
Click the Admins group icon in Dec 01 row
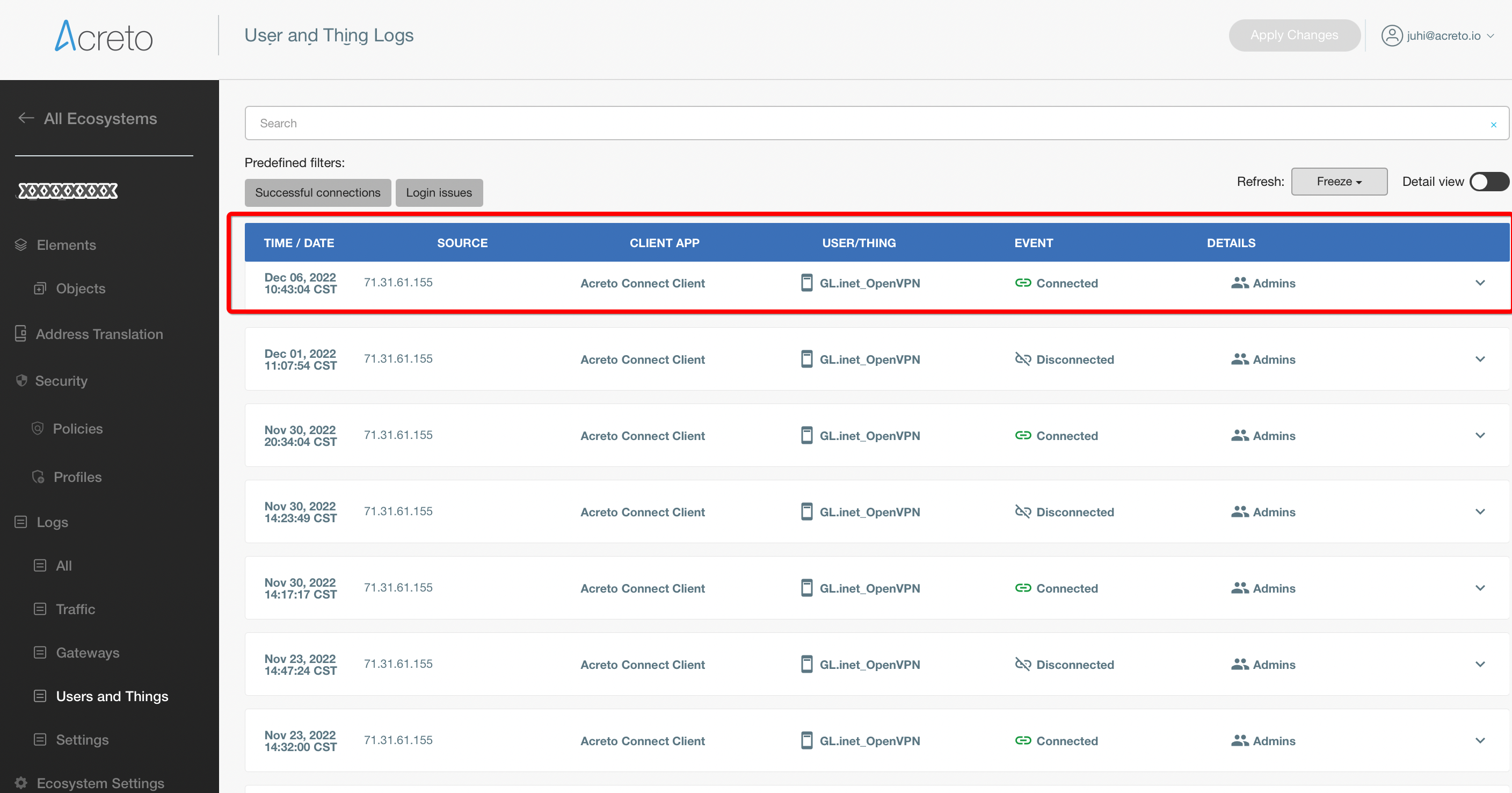(1240, 359)
